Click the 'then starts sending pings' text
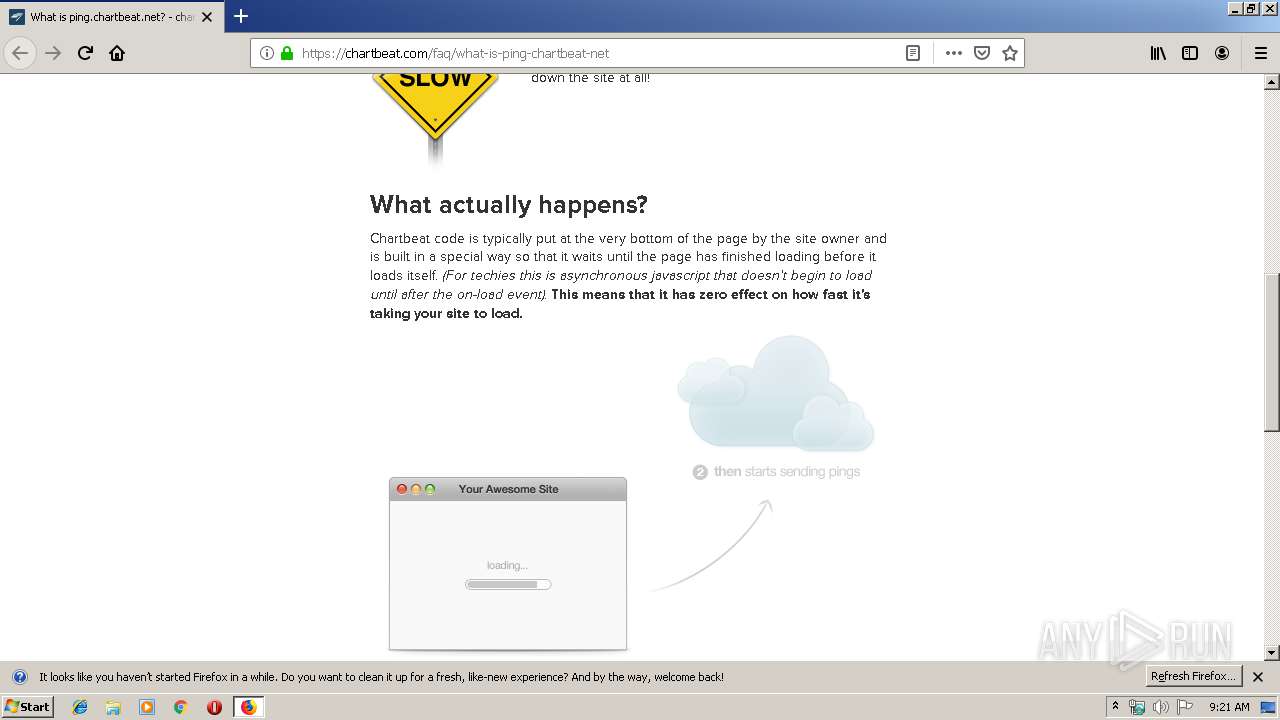 click(787, 472)
